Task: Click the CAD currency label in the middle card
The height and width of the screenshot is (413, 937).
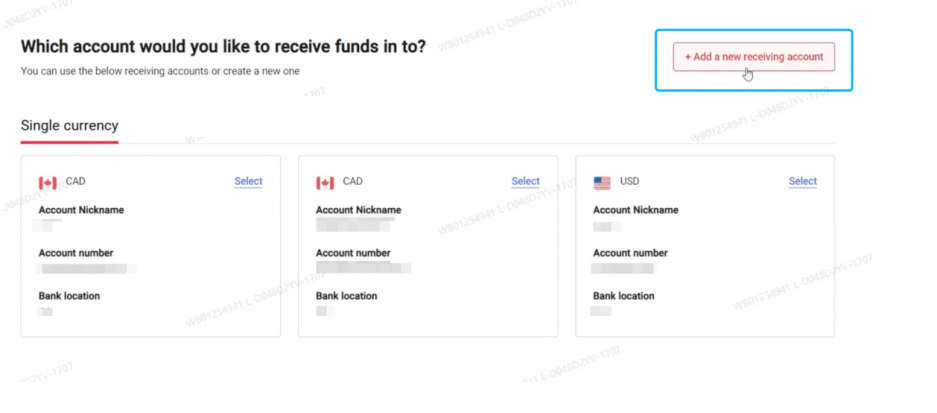Action: pos(353,182)
